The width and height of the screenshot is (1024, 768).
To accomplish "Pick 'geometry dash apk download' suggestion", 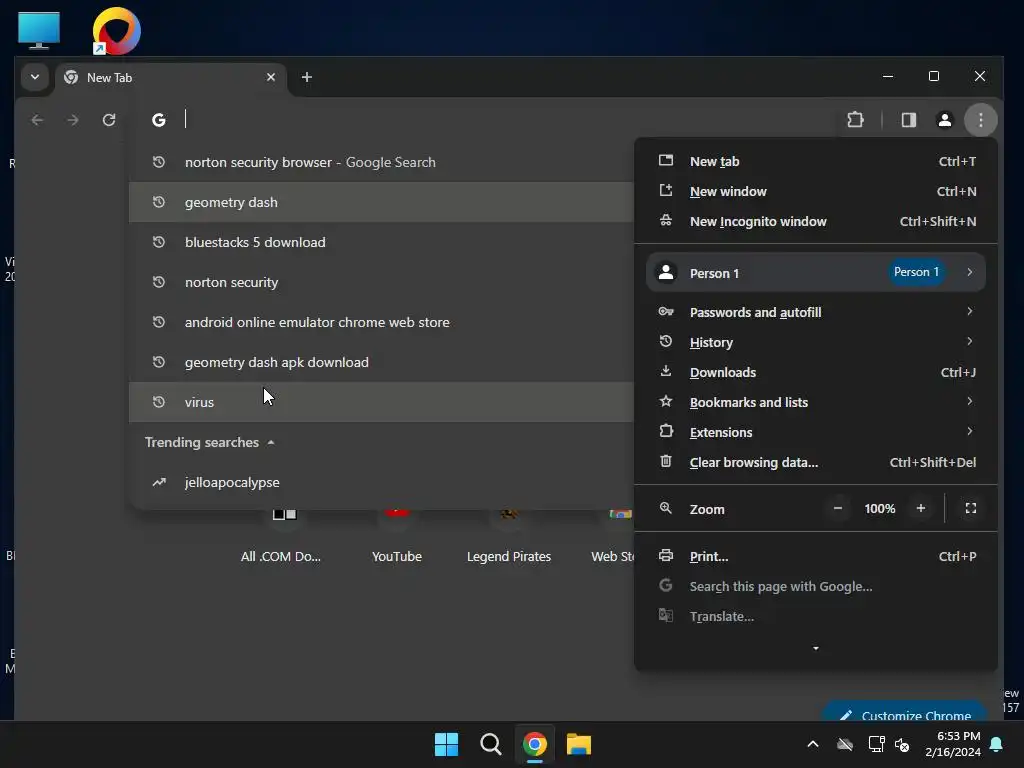I will [381, 362].
